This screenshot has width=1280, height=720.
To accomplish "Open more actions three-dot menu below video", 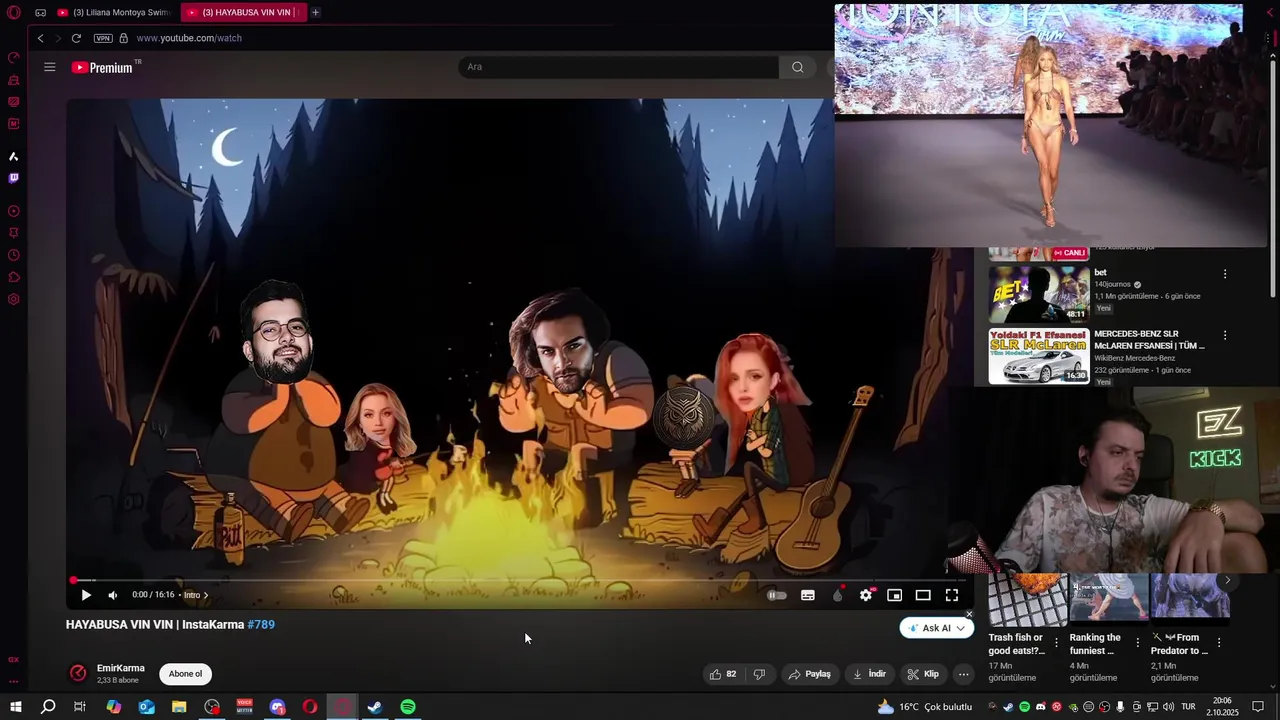I will click(963, 674).
